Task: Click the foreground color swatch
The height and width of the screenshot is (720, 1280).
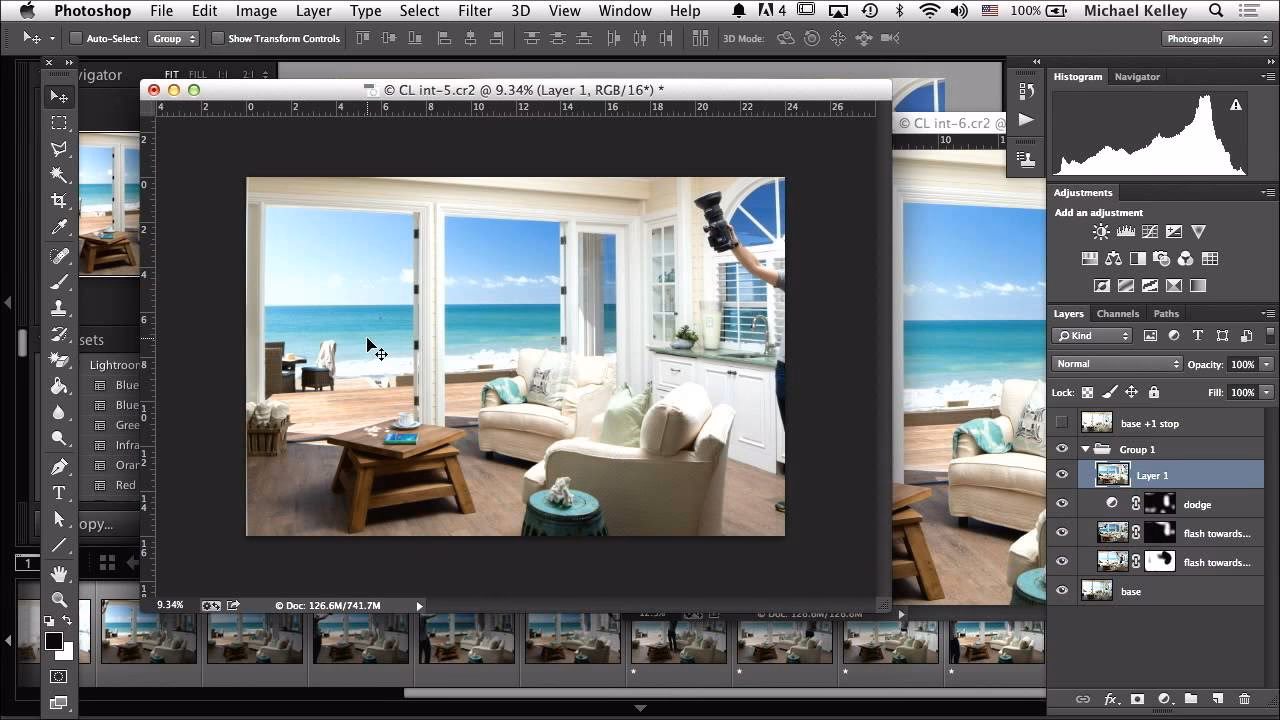Action: [54, 641]
